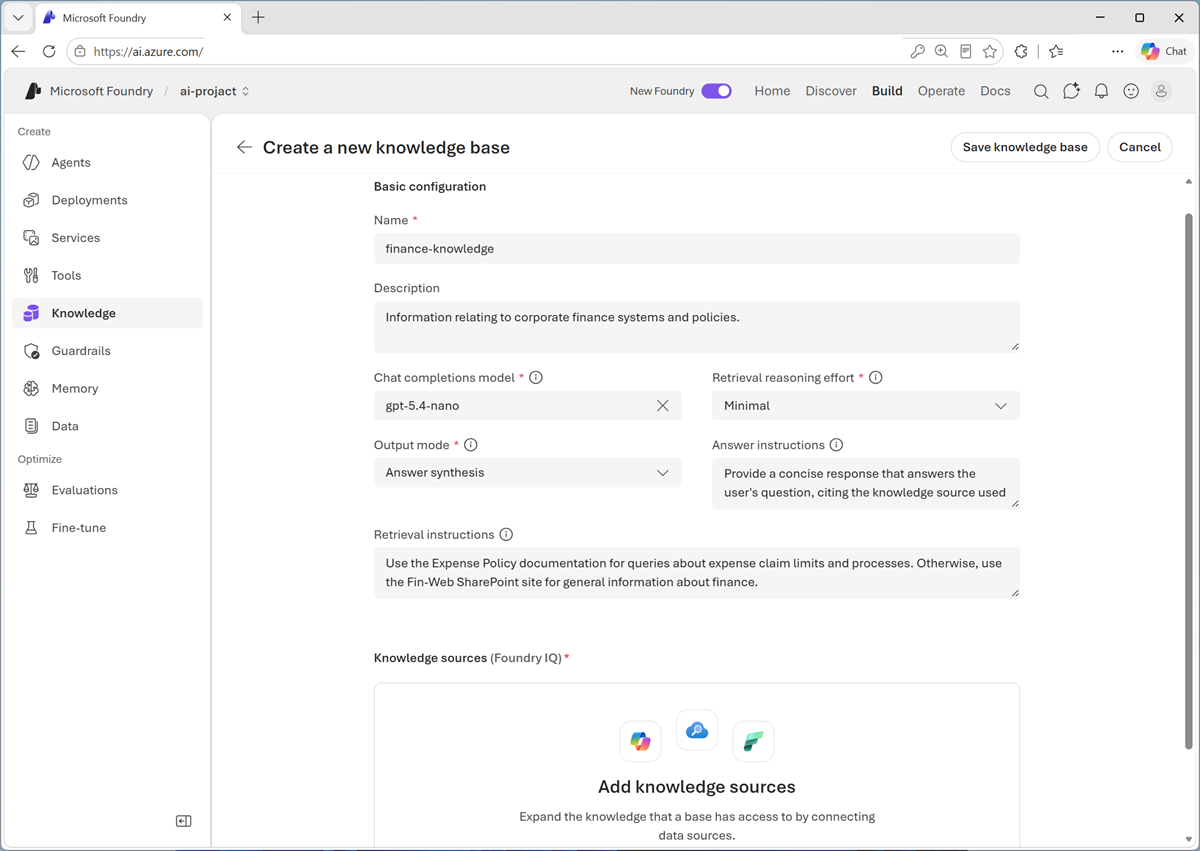The image size is (1200, 851).
Task: Click the reader view icon in address bar
Action: coord(966,51)
